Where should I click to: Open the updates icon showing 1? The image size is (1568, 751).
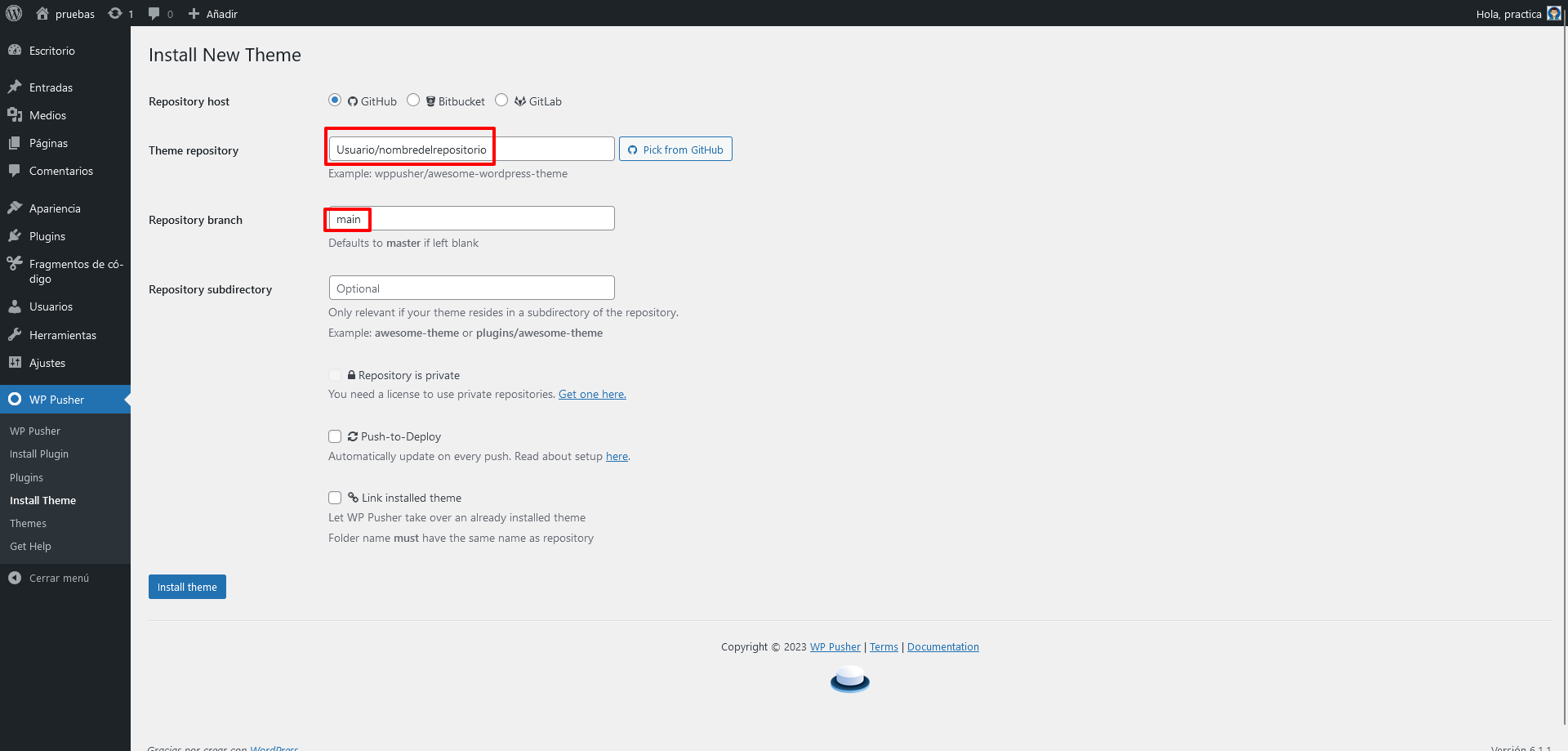115,13
